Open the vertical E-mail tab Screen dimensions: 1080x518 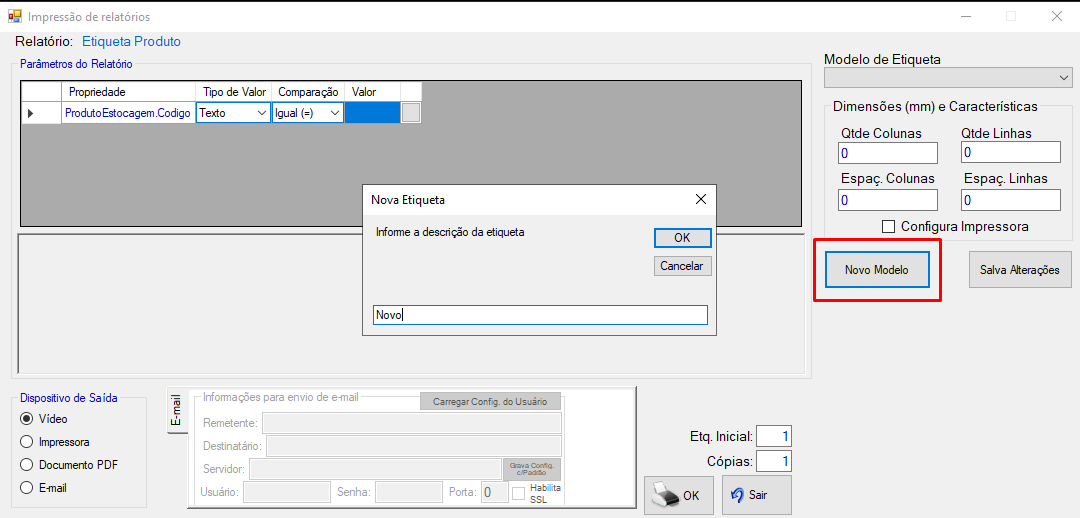[176, 410]
